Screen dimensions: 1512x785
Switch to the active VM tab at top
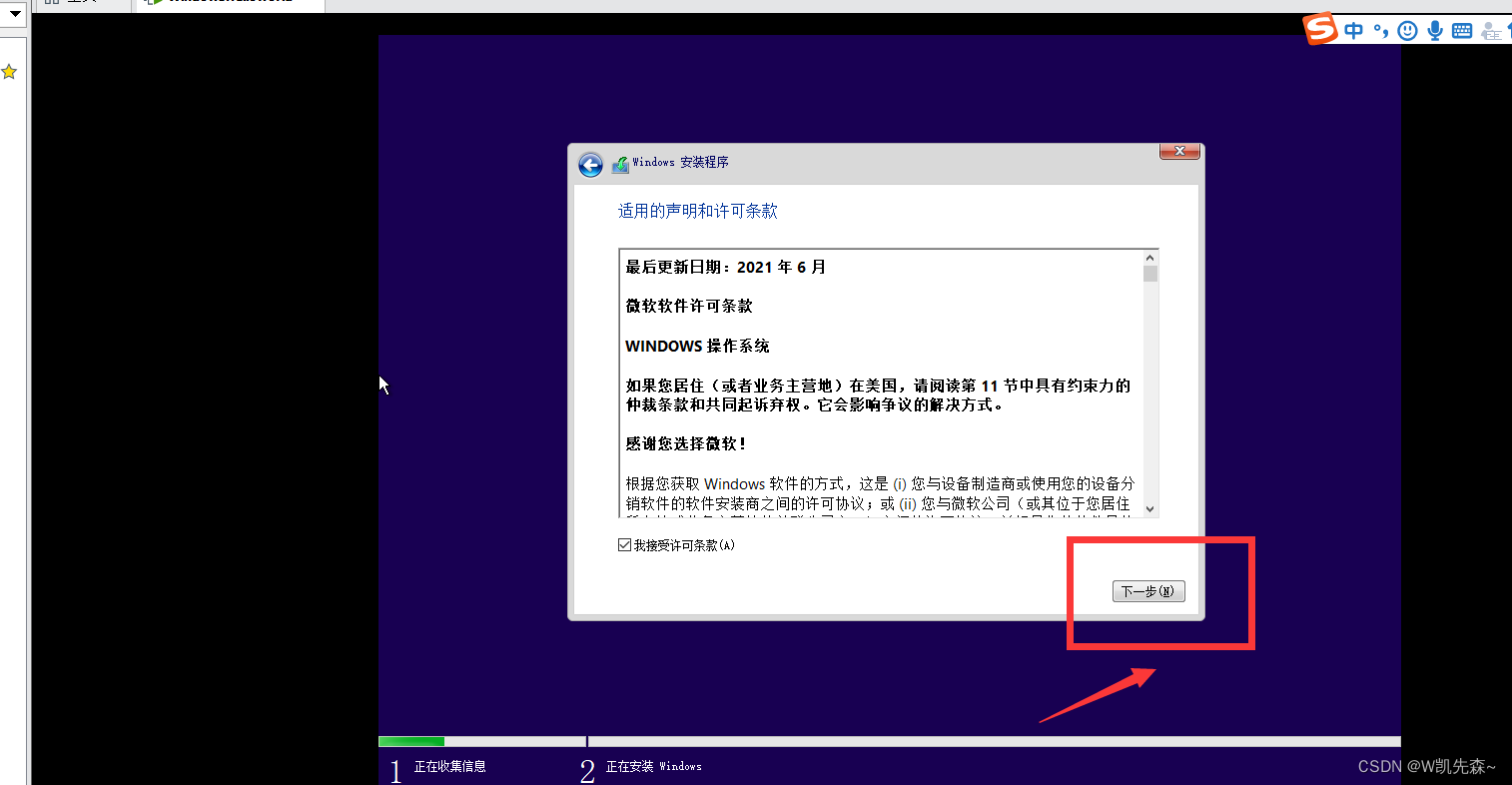pyautogui.click(x=231, y=5)
